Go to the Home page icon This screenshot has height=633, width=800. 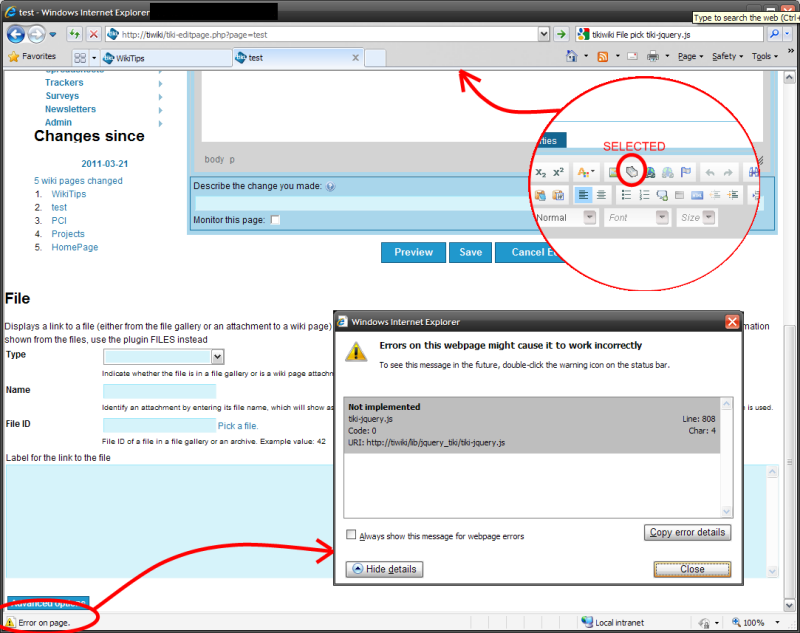pos(572,56)
